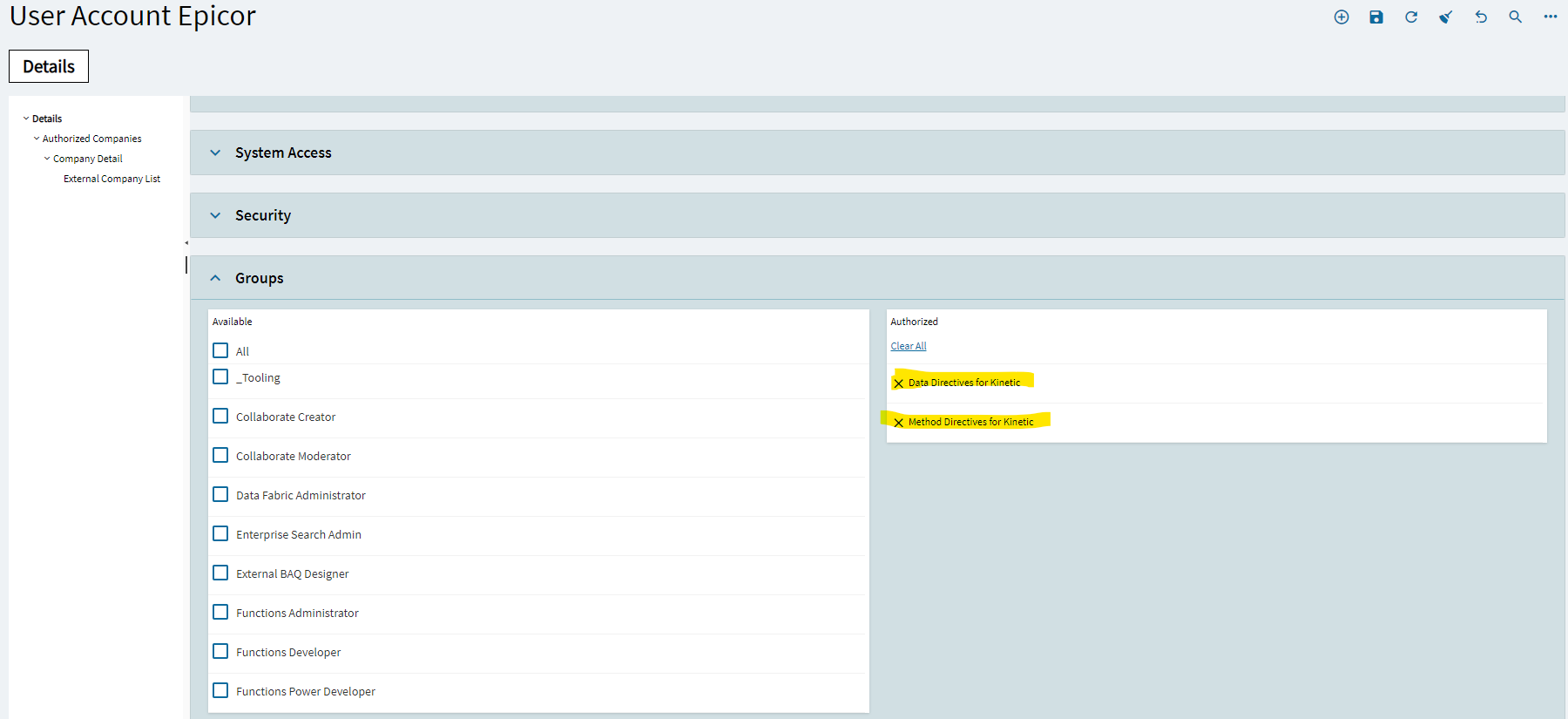Select the Details tab button

(49, 66)
